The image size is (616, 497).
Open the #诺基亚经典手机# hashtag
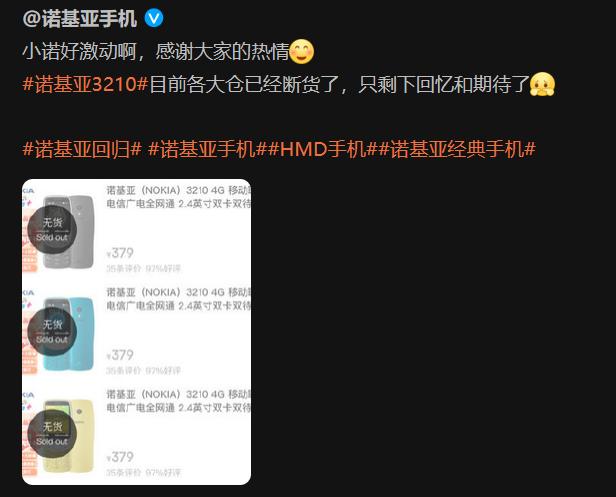tap(457, 149)
